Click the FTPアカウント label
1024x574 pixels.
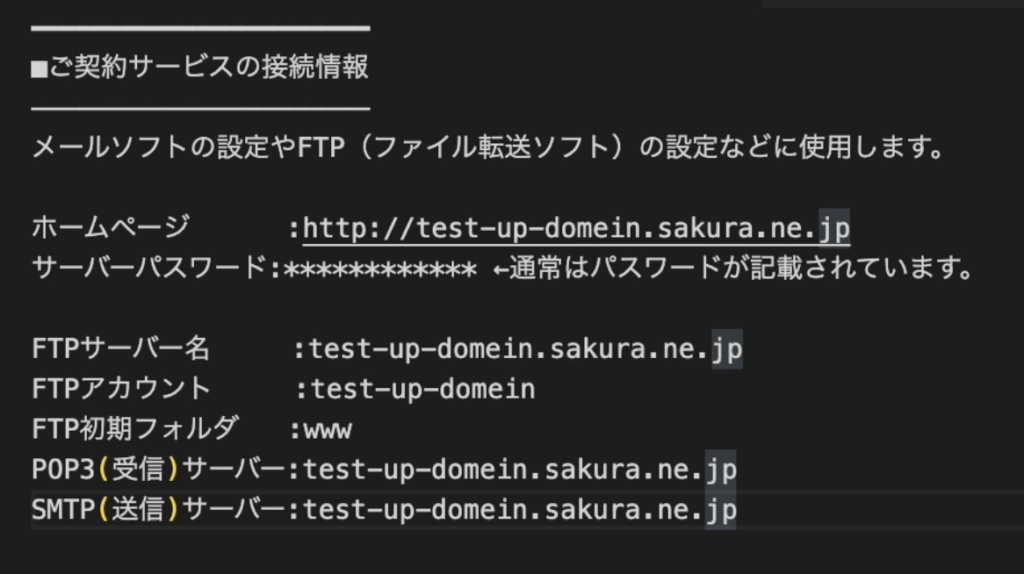coord(121,389)
